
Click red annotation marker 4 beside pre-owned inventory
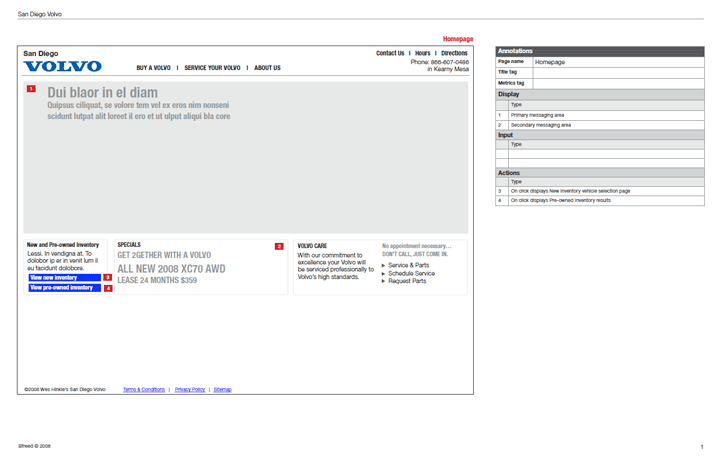point(108,288)
